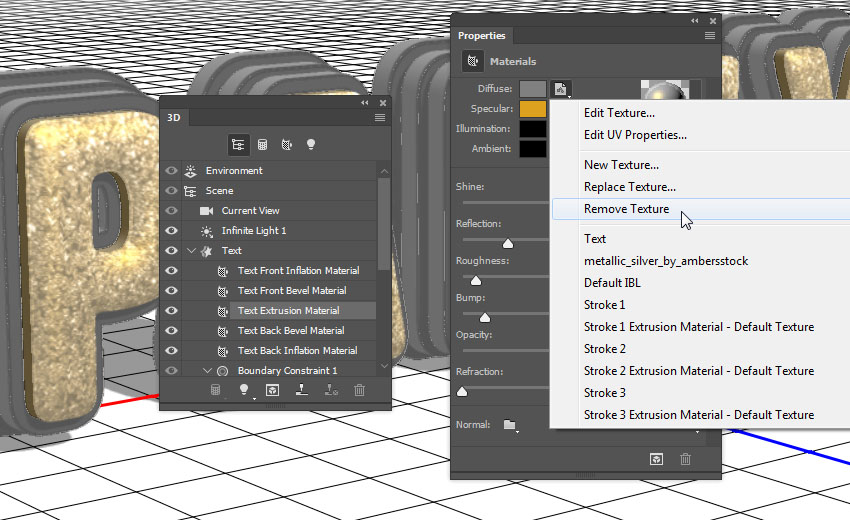Hide the Infinite Light 1 layer
Viewport: 850px width, 520px height.
coord(171,231)
